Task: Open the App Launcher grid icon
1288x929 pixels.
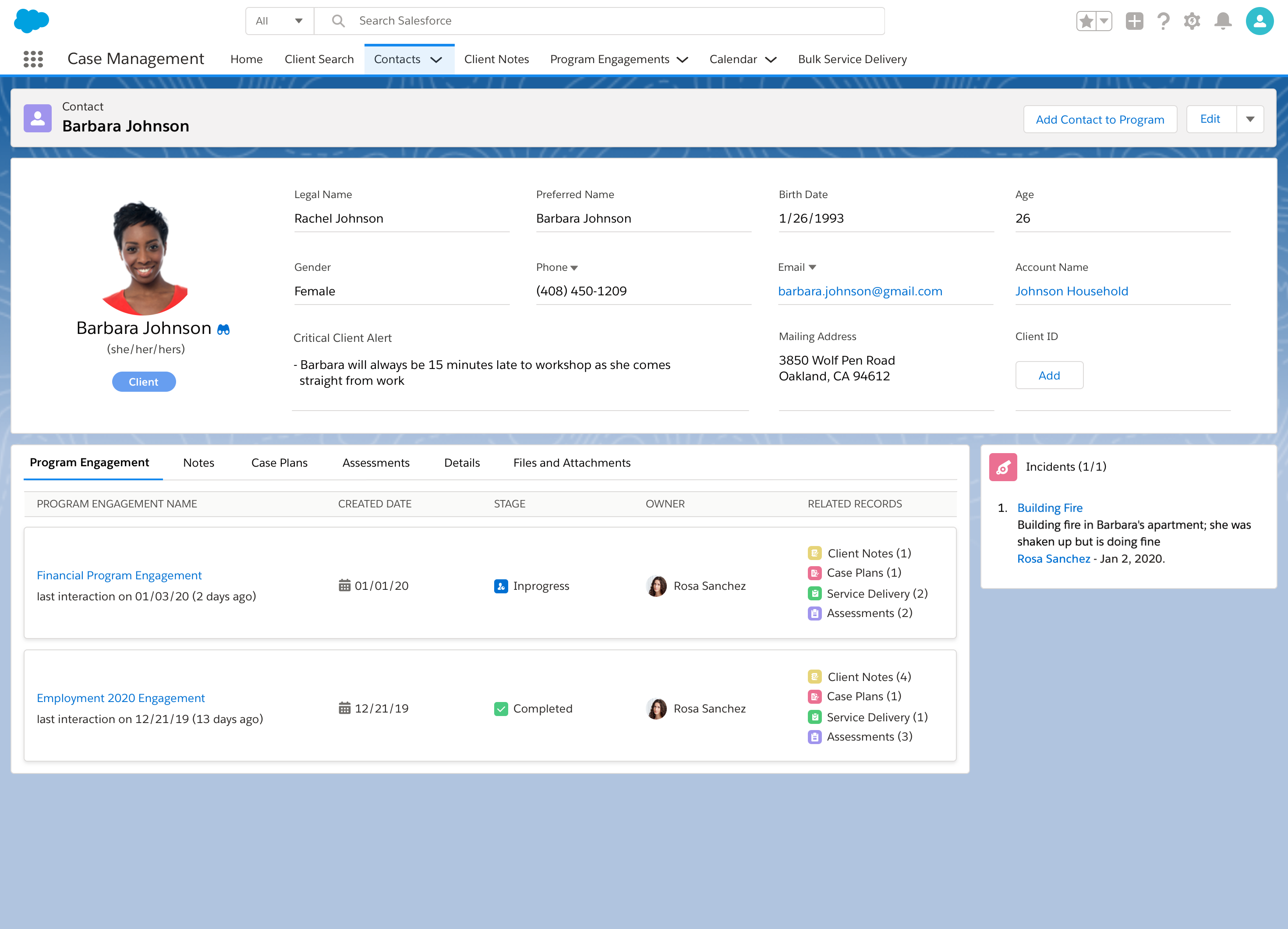Action: click(33, 59)
